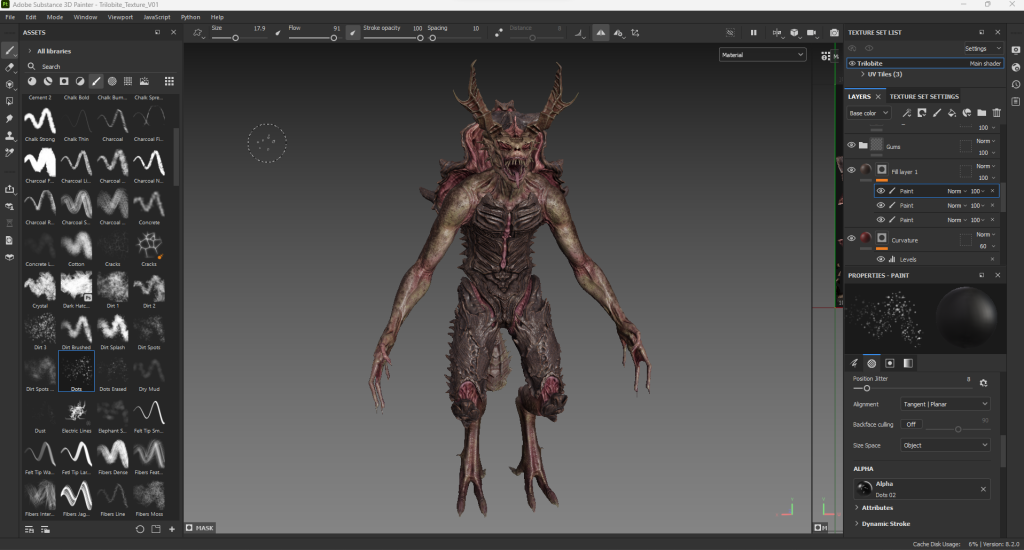Expand the UV Tiles (3) tree

tap(862, 74)
